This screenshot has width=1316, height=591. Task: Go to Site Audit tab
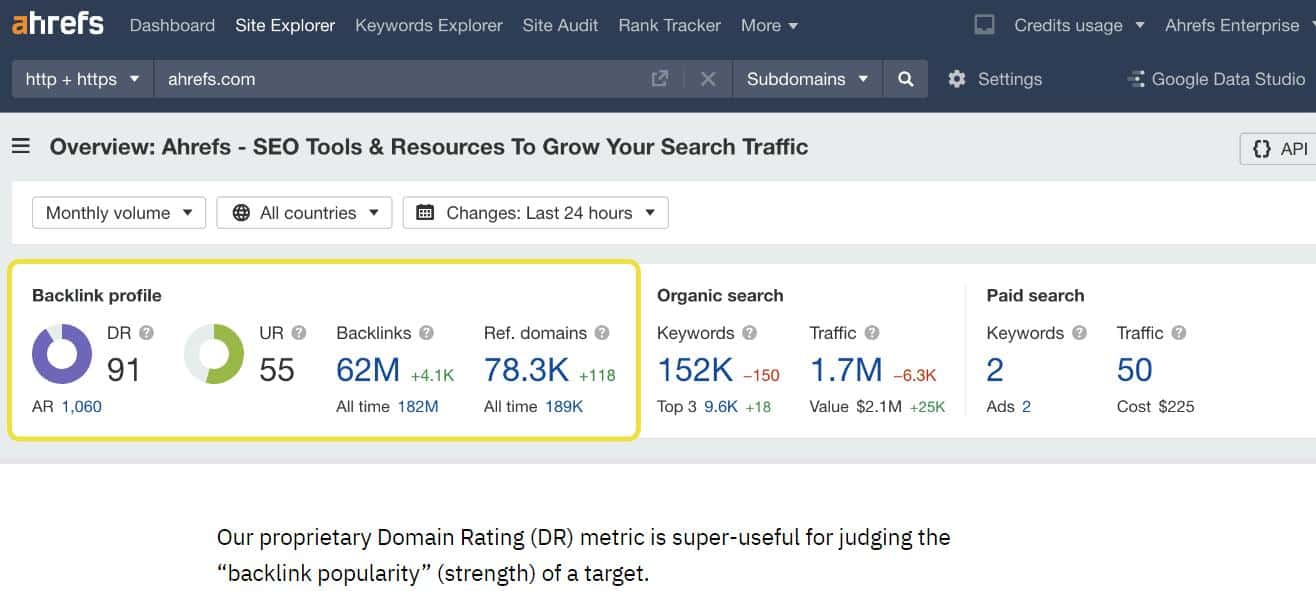pos(560,25)
